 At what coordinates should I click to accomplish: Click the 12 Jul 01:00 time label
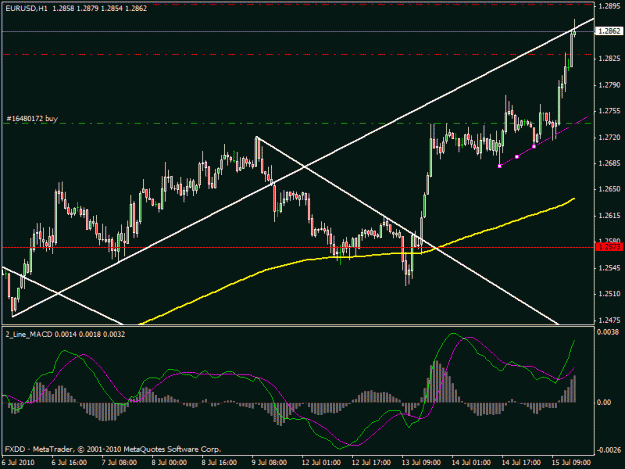tap(321, 463)
